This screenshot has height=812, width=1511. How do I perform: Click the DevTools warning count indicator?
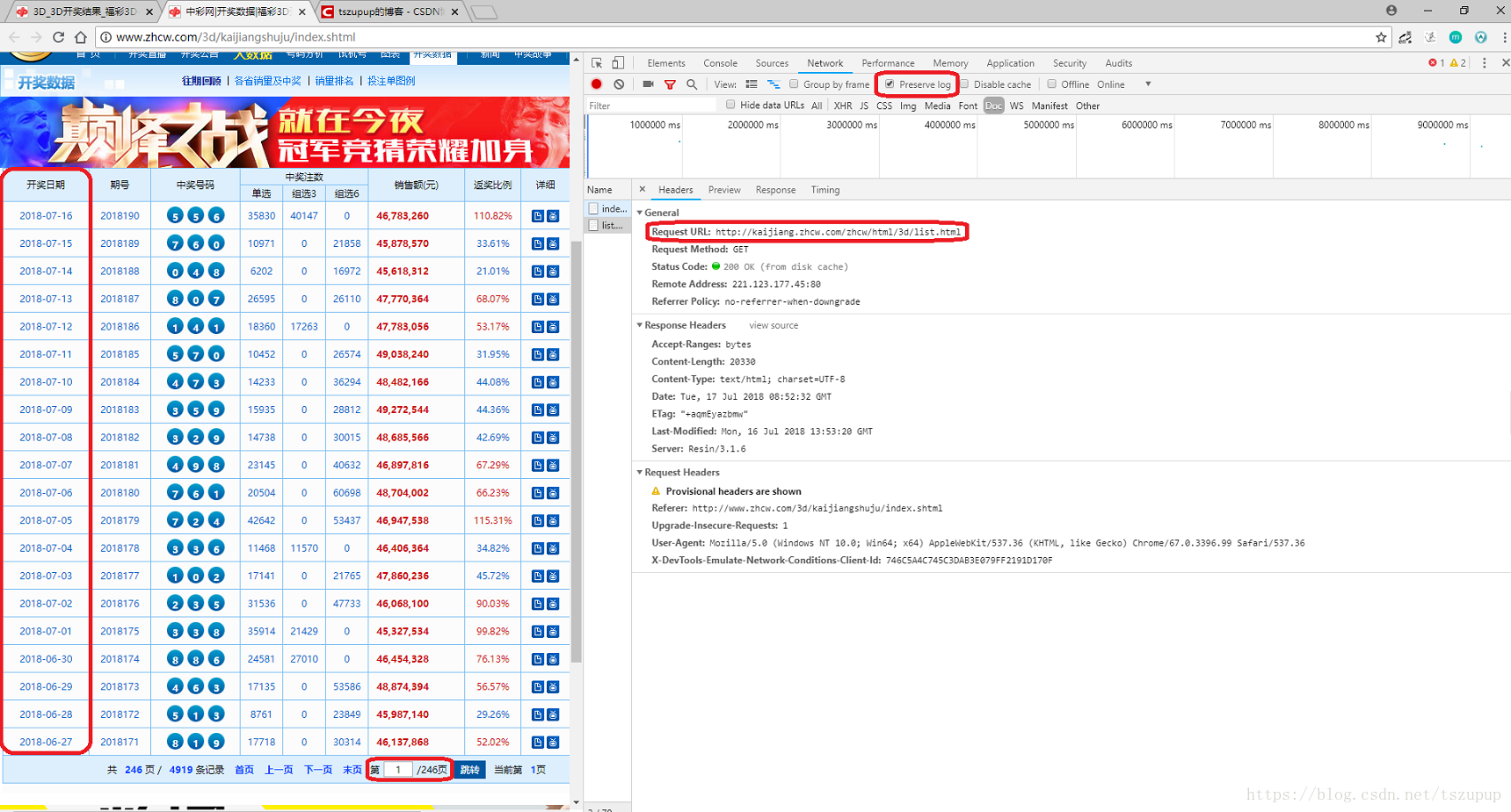pyautogui.click(x=1459, y=63)
